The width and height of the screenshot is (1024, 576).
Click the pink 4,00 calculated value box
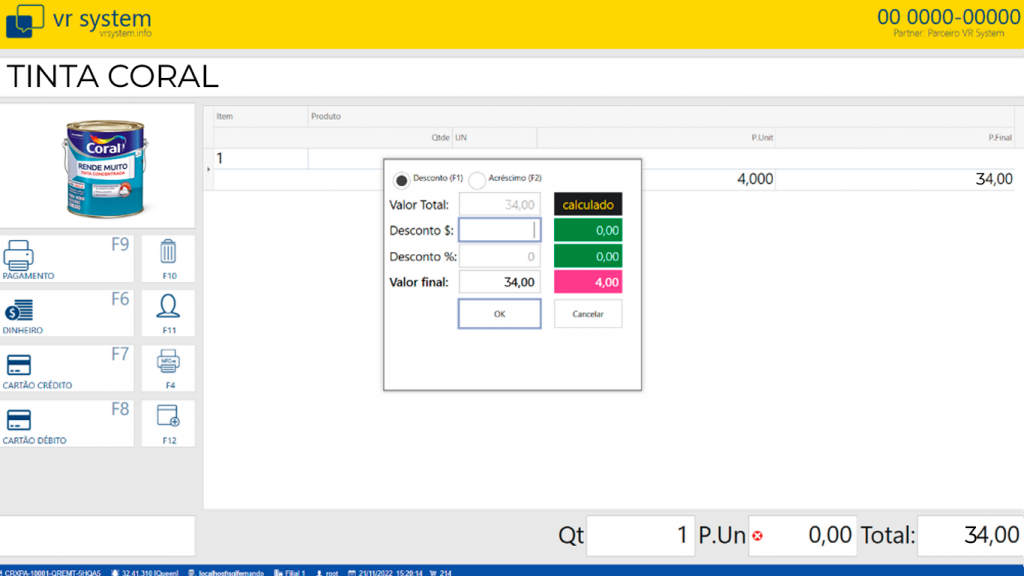tap(588, 283)
